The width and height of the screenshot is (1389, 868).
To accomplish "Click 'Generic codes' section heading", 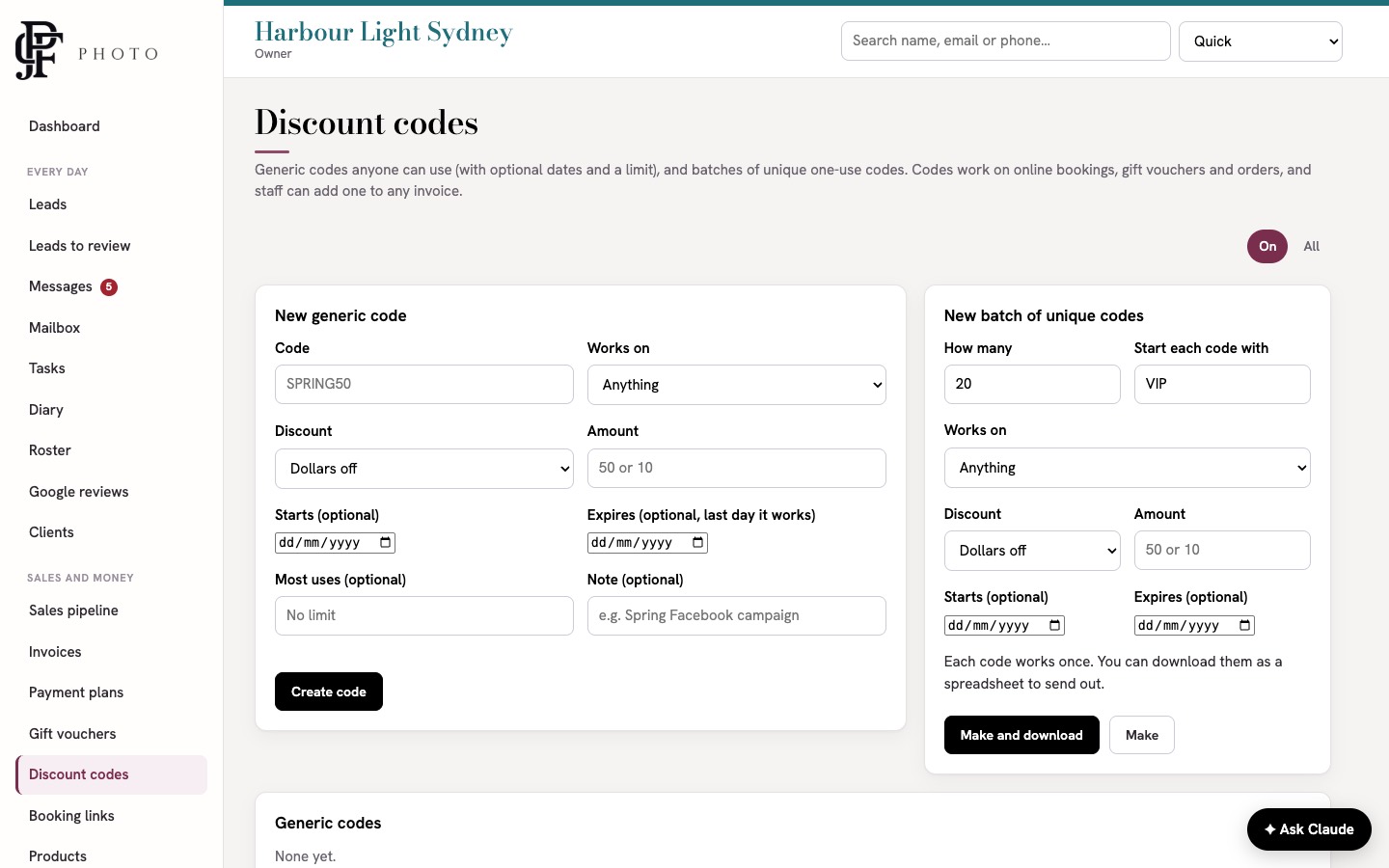I will (328, 823).
